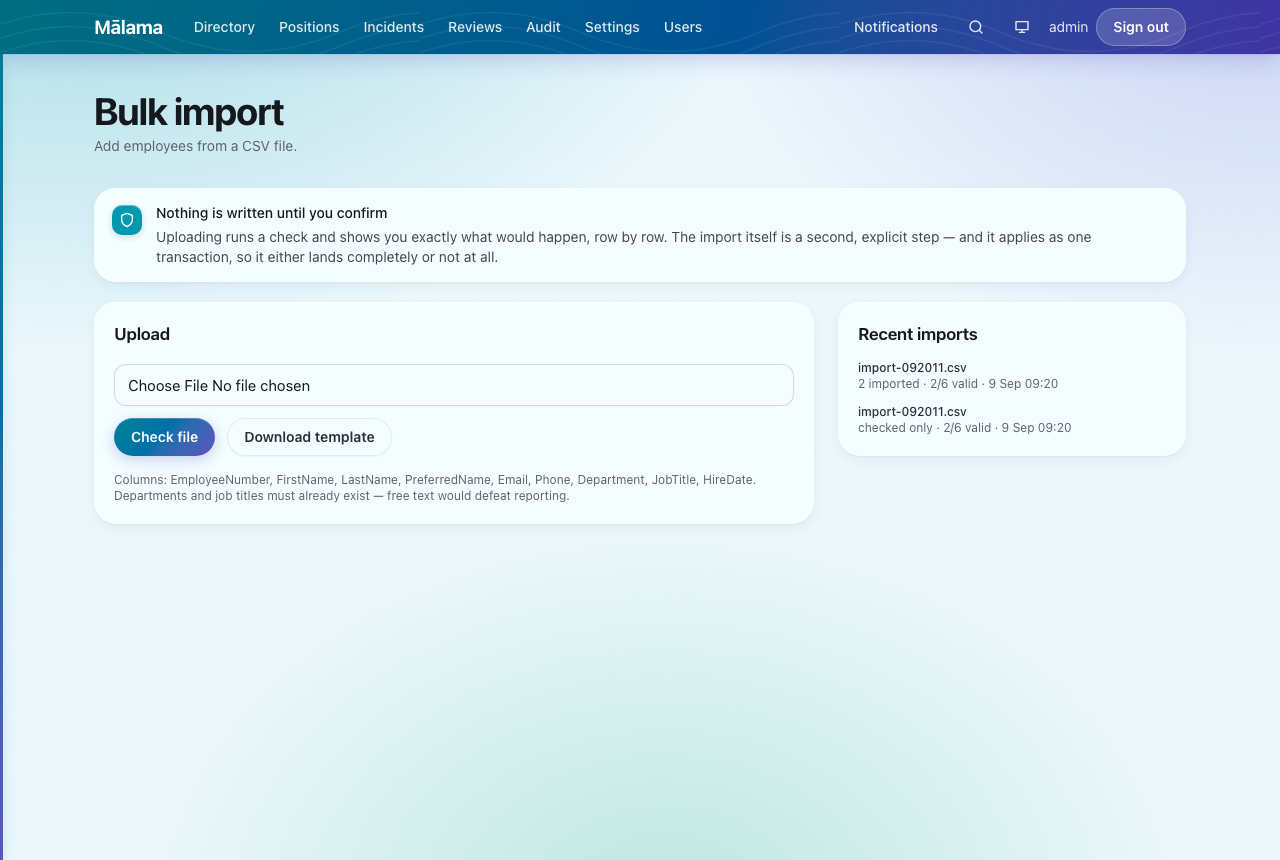Click the Check file button
The image size is (1280, 860).
(x=164, y=437)
